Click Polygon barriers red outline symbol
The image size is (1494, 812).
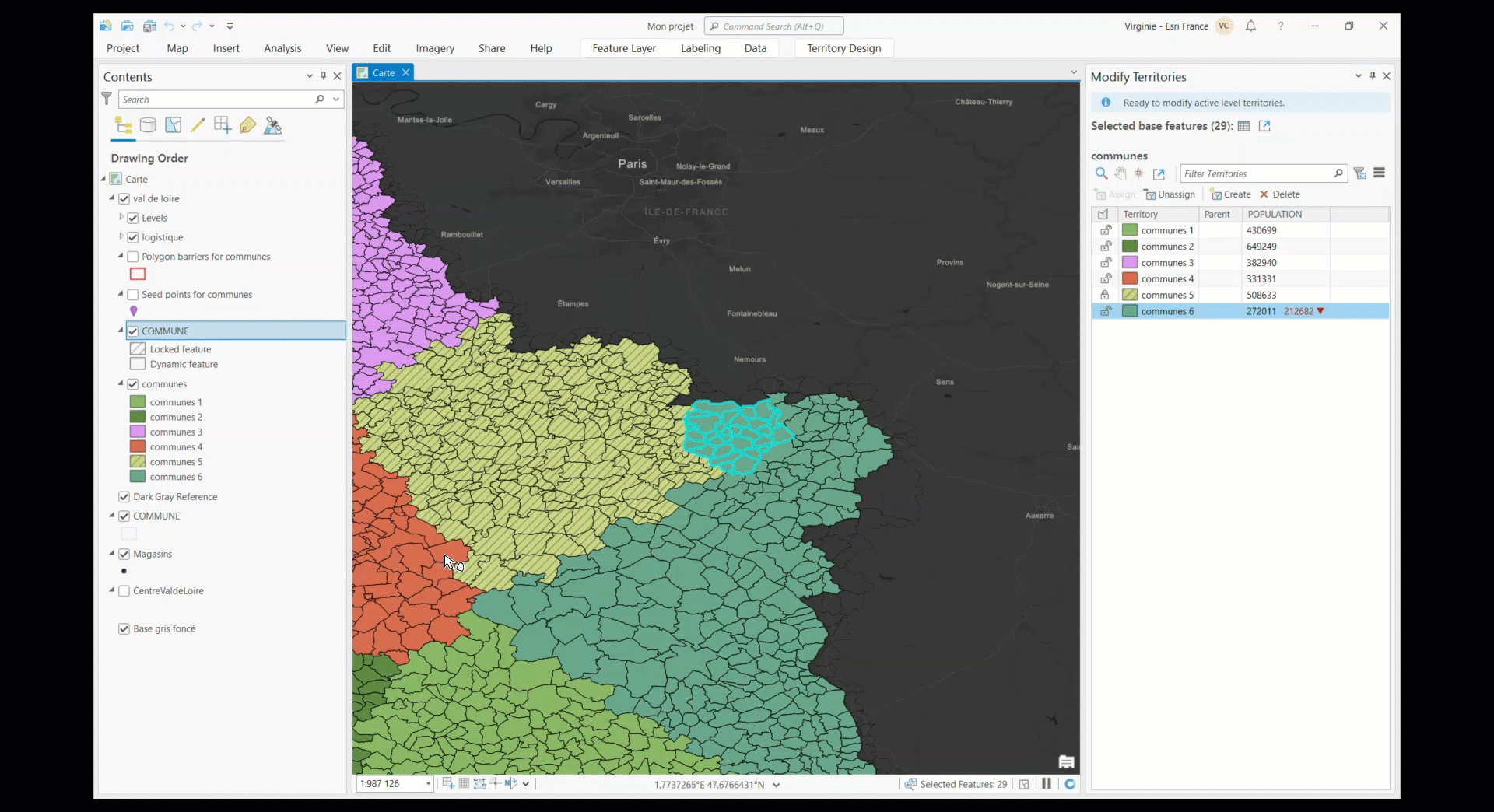tap(138, 274)
